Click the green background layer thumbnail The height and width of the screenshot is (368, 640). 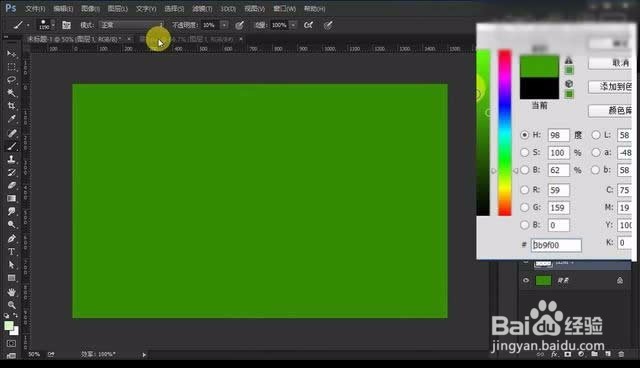click(x=543, y=280)
